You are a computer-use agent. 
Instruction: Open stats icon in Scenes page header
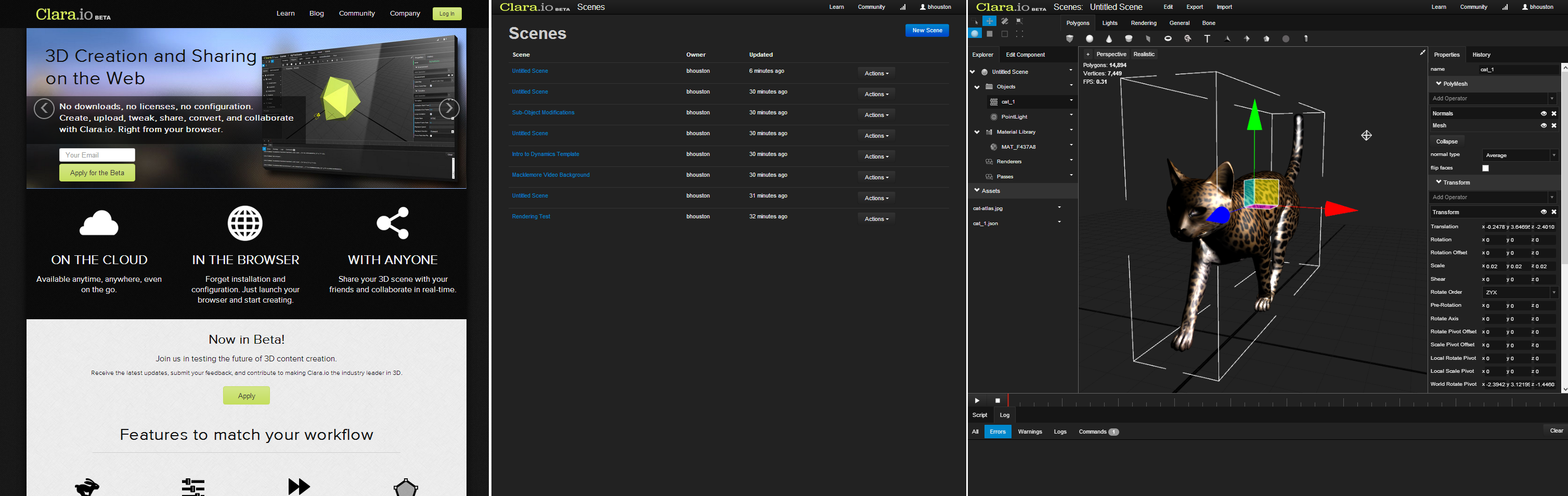(x=903, y=7)
